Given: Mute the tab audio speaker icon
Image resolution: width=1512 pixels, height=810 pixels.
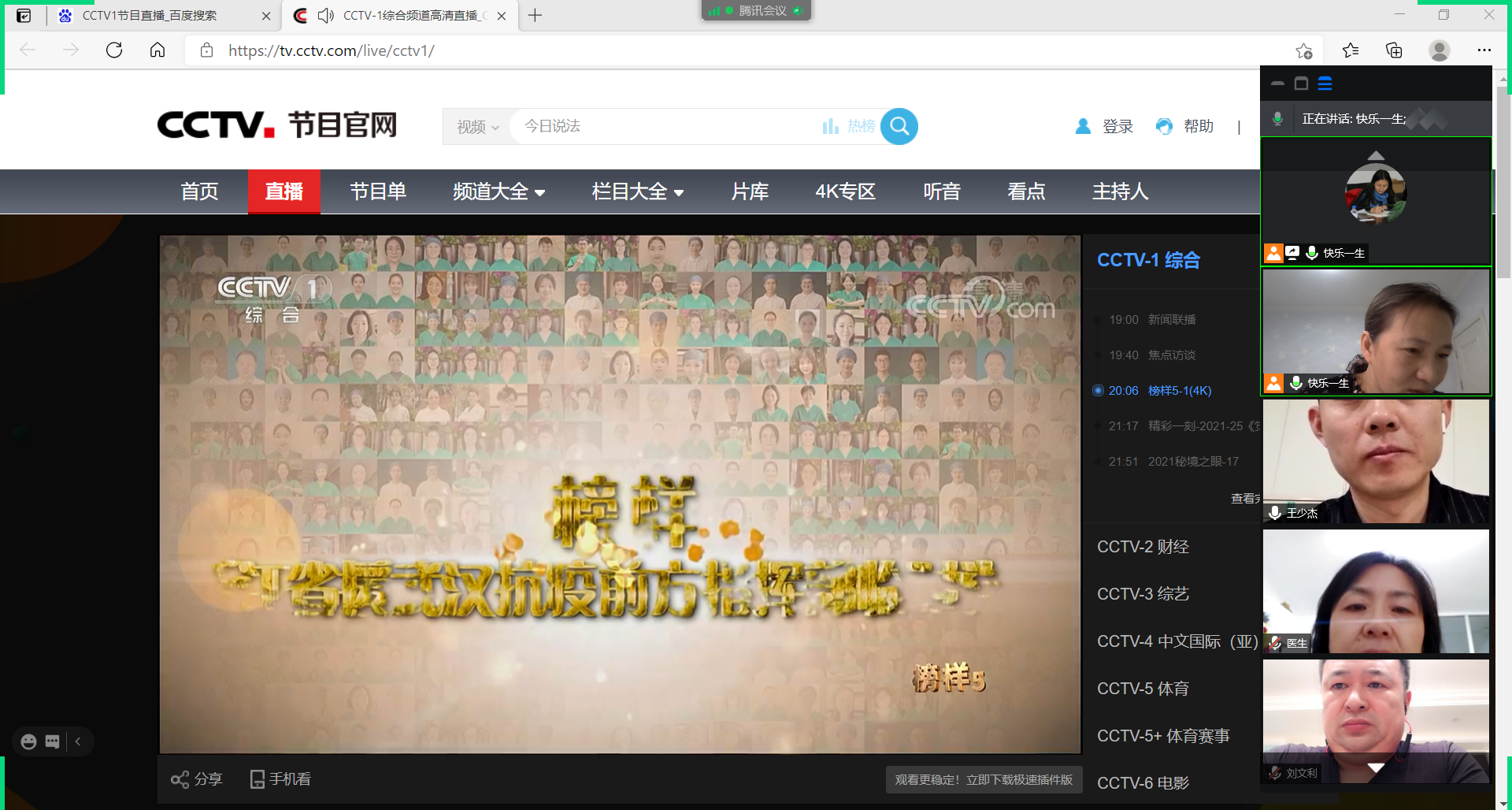Looking at the screenshot, I should click(x=325, y=16).
